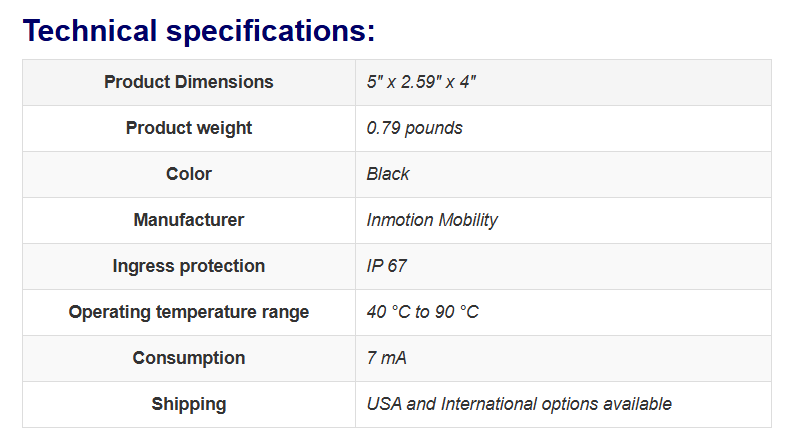The height and width of the screenshot is (446, 790).
Task: Select the Ingress protection label
Action: 189,266
